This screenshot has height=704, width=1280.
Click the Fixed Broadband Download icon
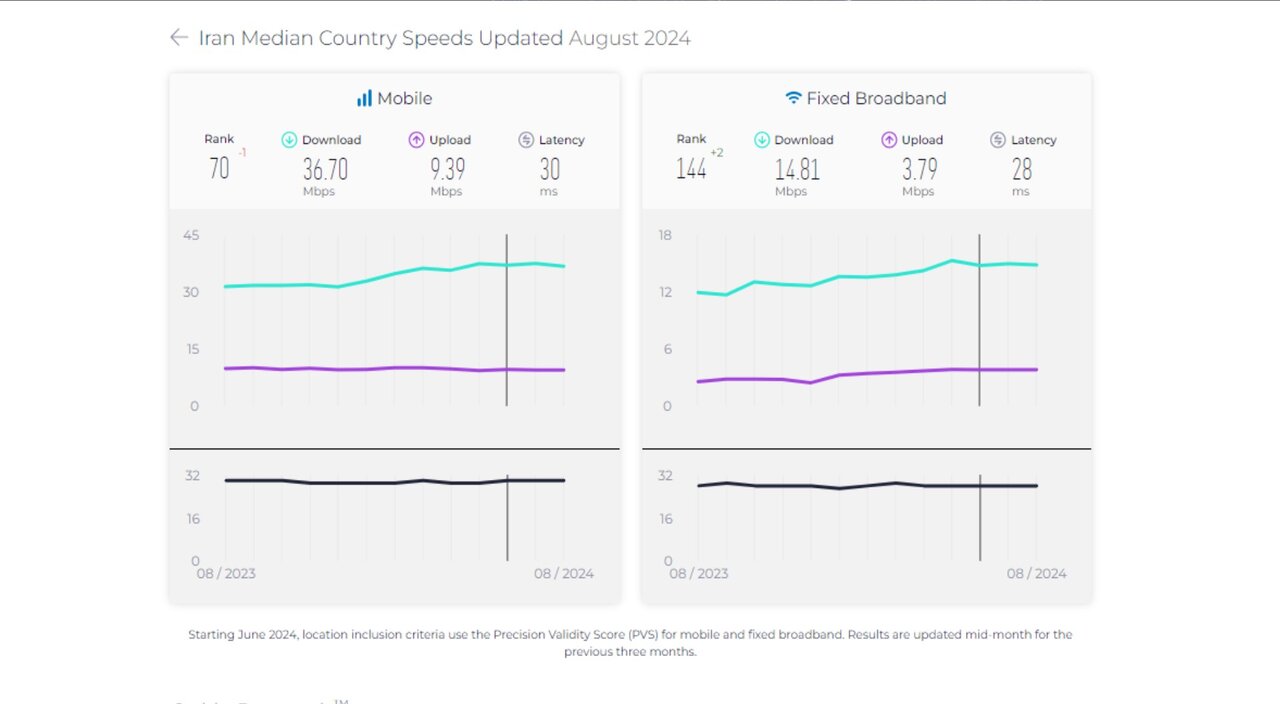point(762,140)
